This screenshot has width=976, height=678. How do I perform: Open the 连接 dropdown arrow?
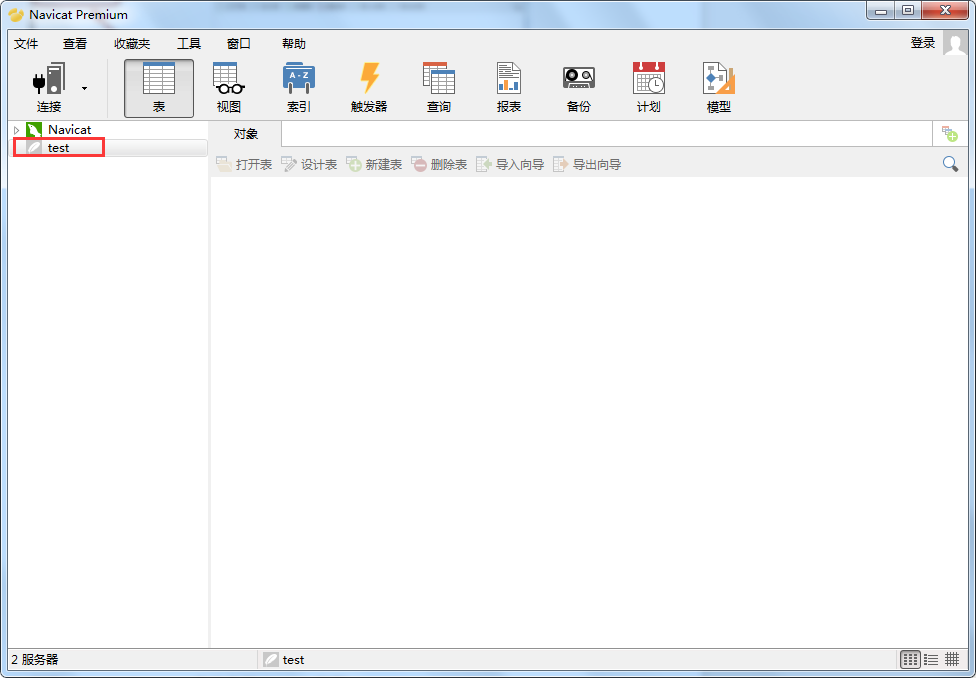[x=84, y=88]
